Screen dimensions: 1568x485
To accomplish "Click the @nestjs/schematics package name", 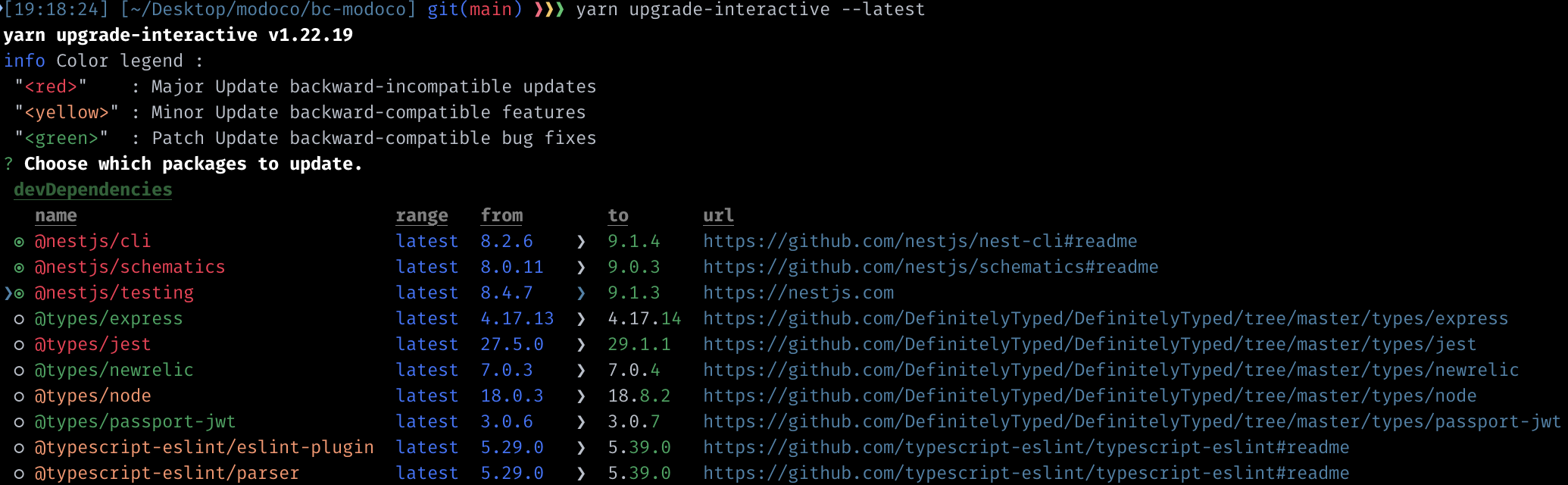I will 130,267.
